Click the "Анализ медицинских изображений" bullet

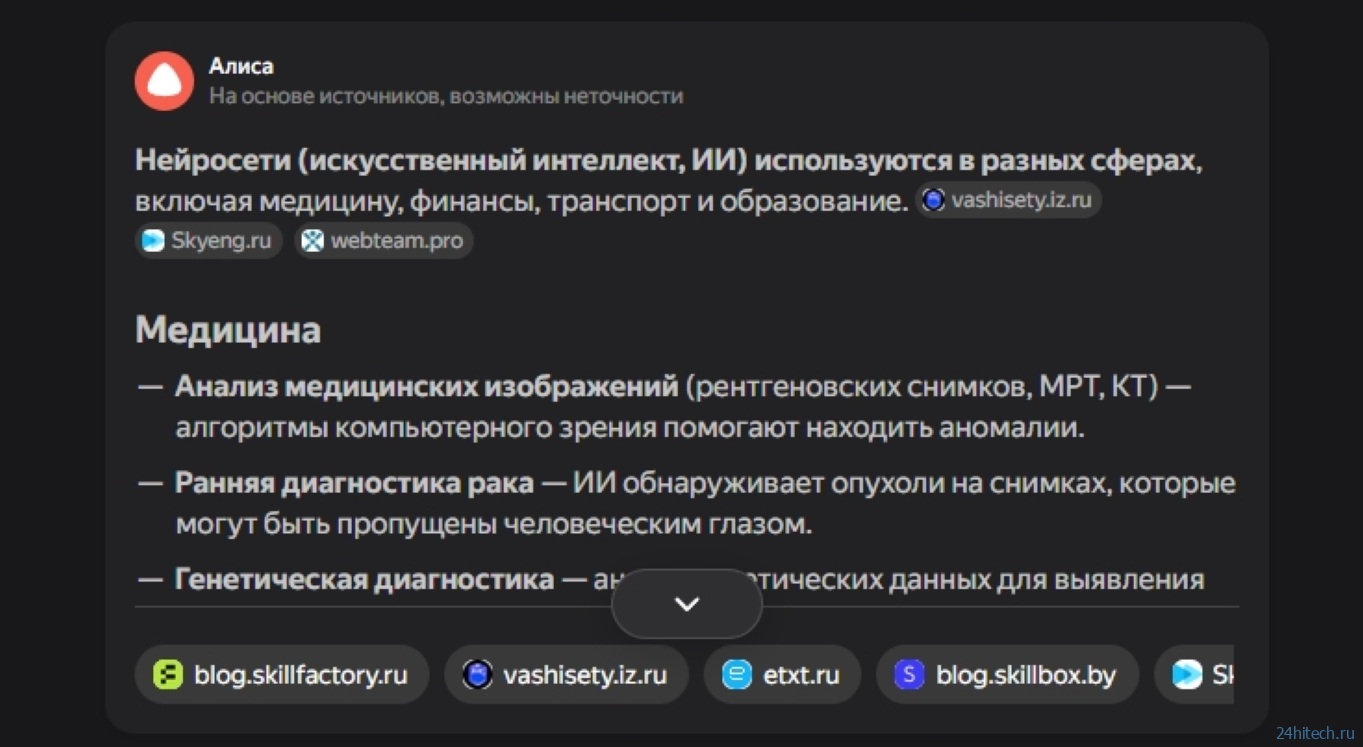click(426, 386)
